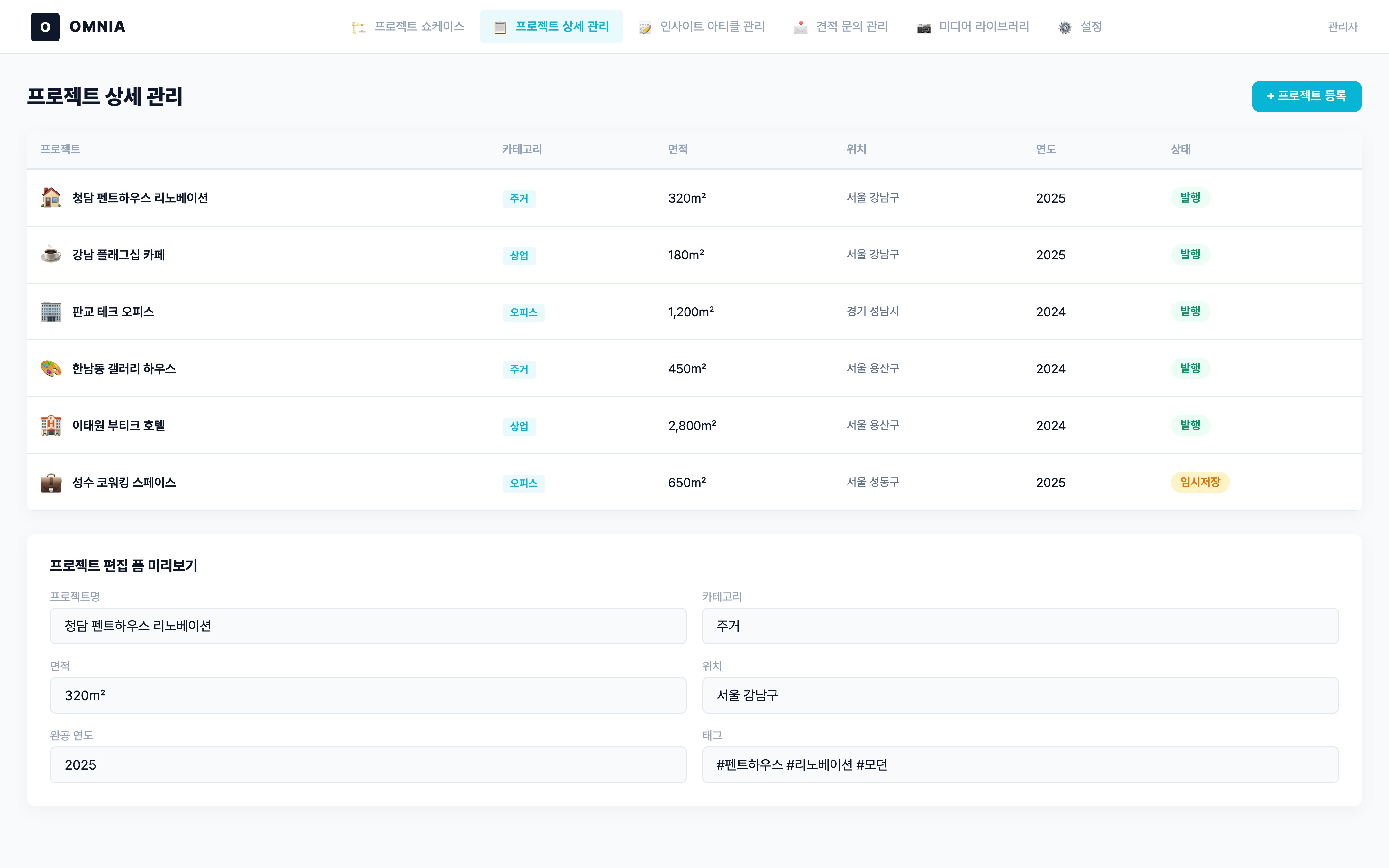Click the 관리자 user link
This screenshot has width=1389, height=868.
[1342, 26]
